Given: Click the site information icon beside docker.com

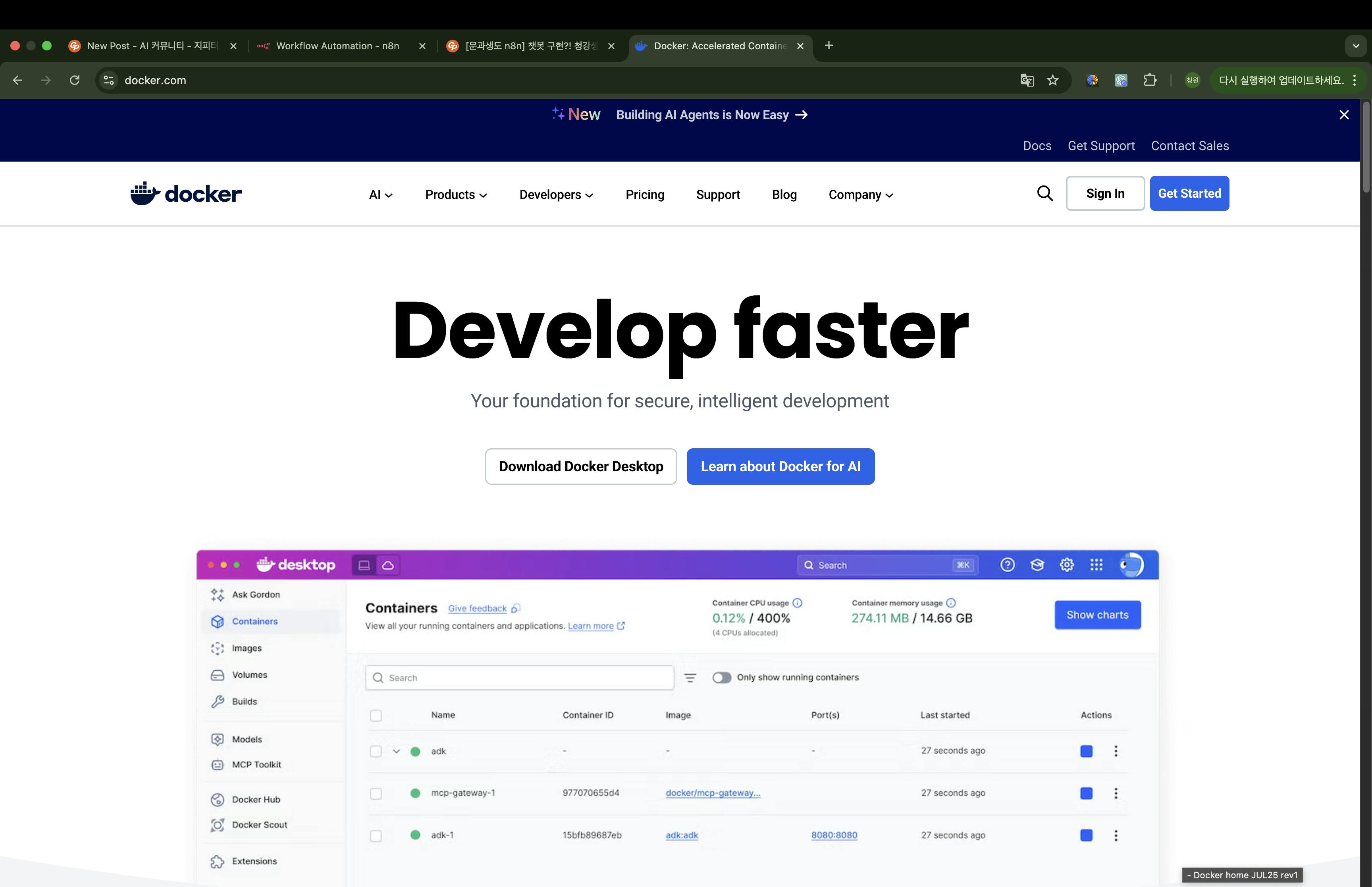Looking at the screenshot, I should click(109, 80).
